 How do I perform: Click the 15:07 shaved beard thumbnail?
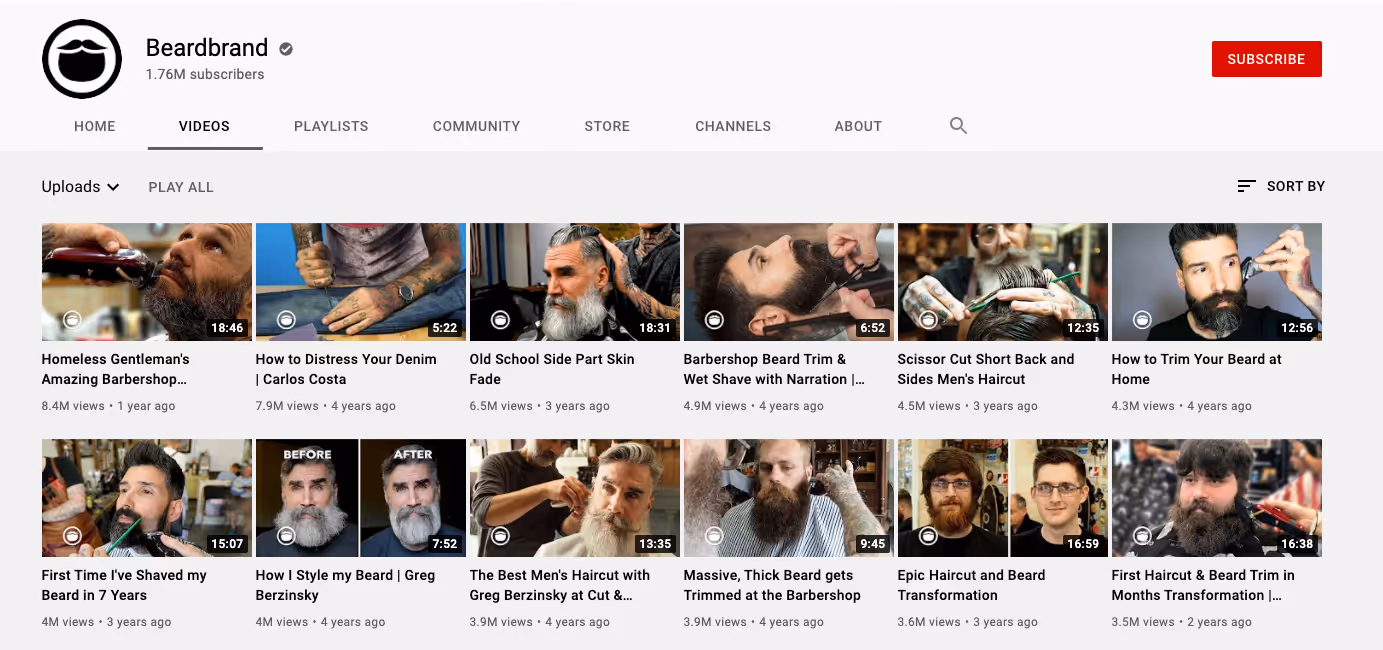147,498
